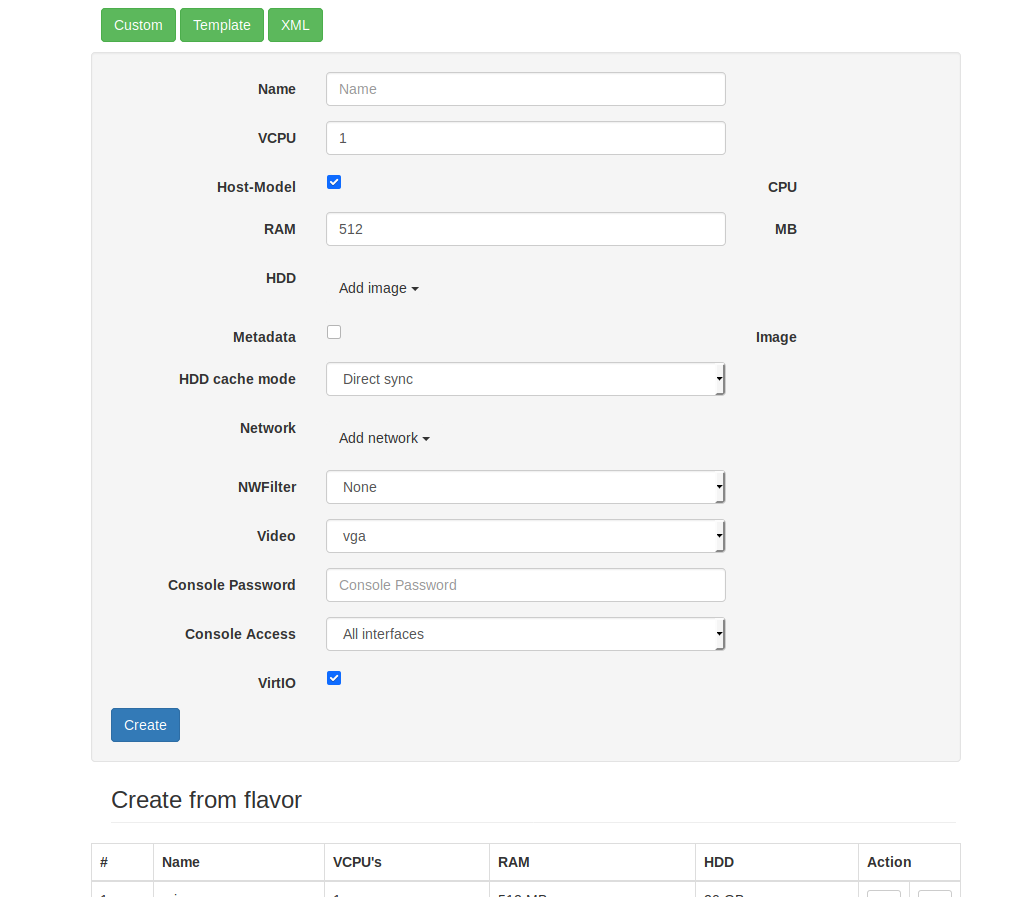Click the Name input field
This screenshot has height=897, width=1014.
coord(525,89)
